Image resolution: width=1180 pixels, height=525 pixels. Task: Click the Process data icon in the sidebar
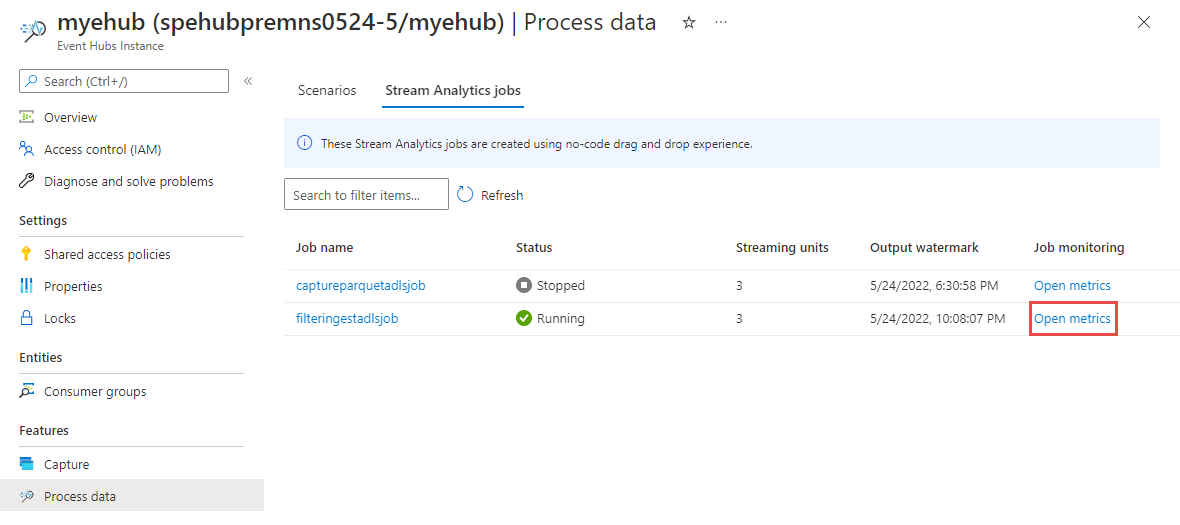[27, 496]
